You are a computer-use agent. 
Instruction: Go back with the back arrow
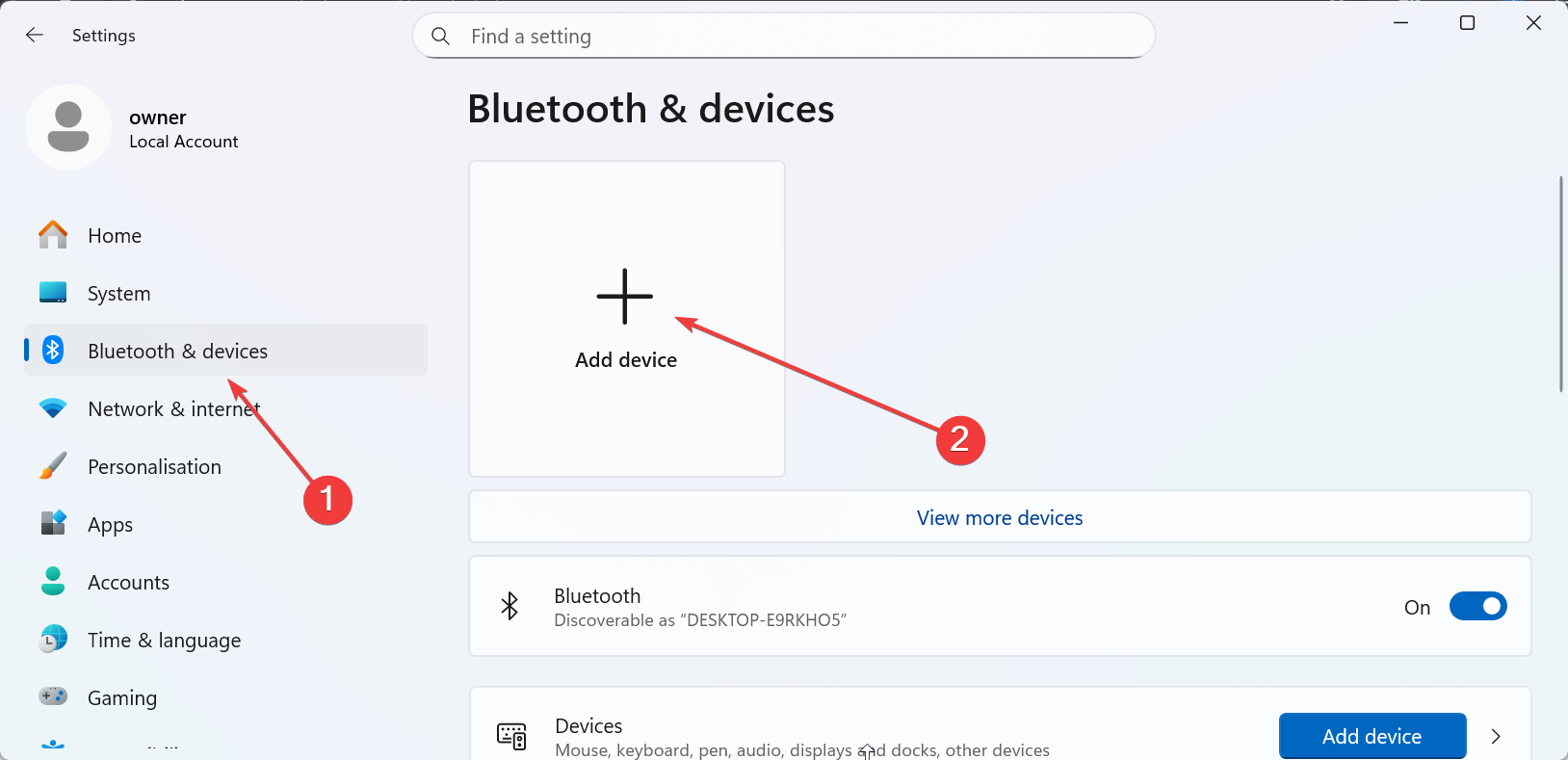[35, 36]
